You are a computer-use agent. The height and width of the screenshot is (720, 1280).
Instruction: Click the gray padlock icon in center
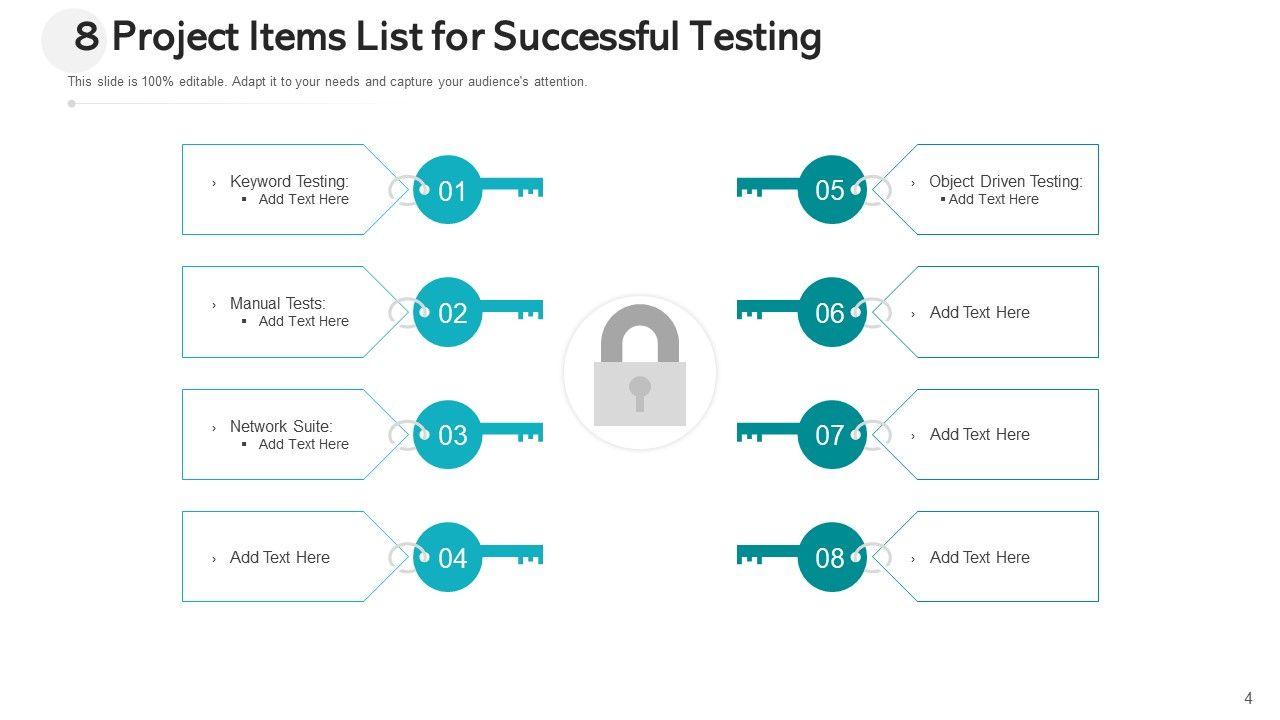(640, 372)
